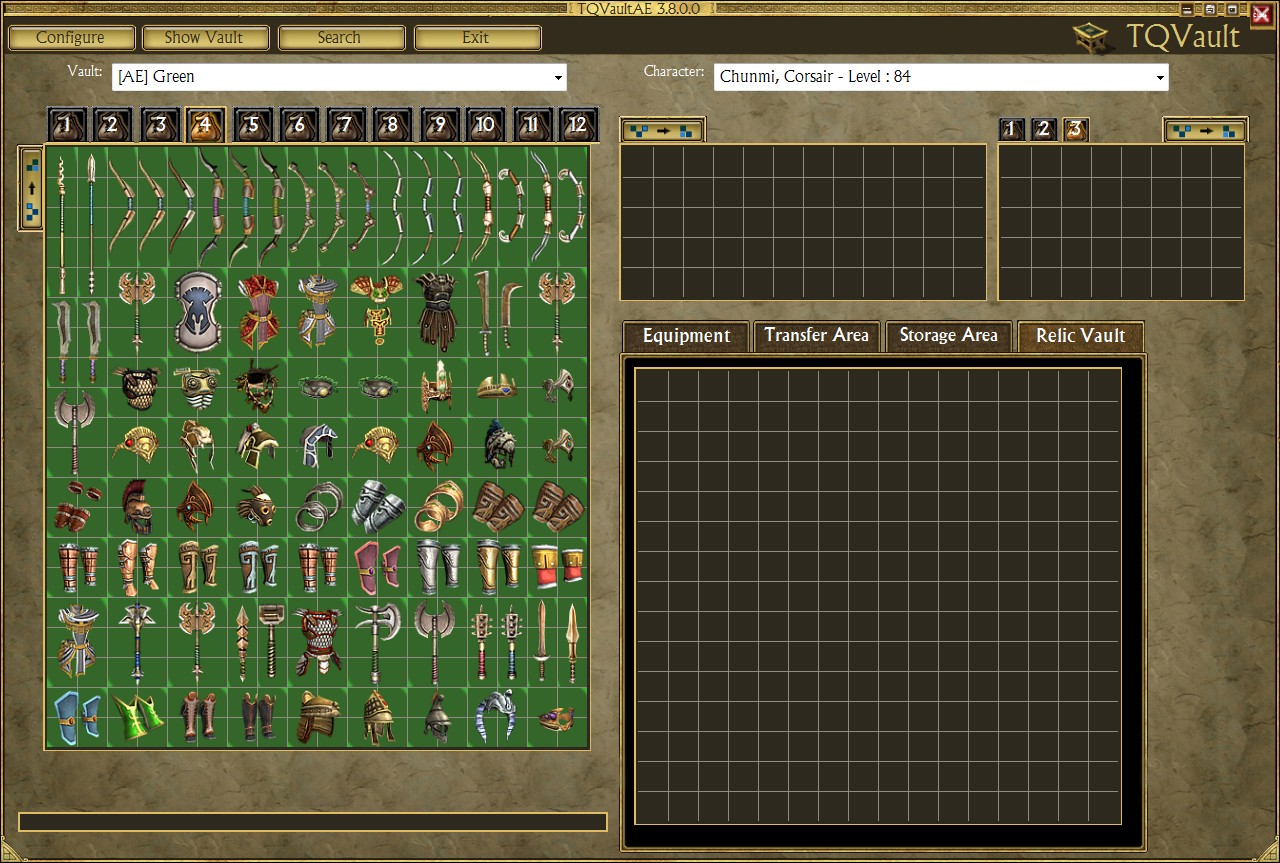Viewport: 1280px width, 863px height.
Task: Click the Show Vault button
Action: point(206,38)
